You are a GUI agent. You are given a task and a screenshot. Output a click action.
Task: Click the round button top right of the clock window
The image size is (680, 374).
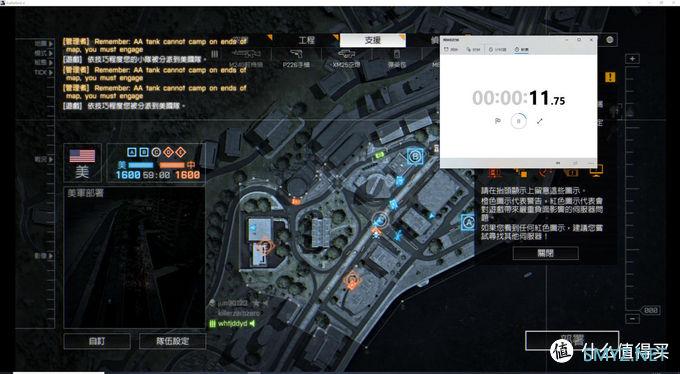click(x=610, y=40)
